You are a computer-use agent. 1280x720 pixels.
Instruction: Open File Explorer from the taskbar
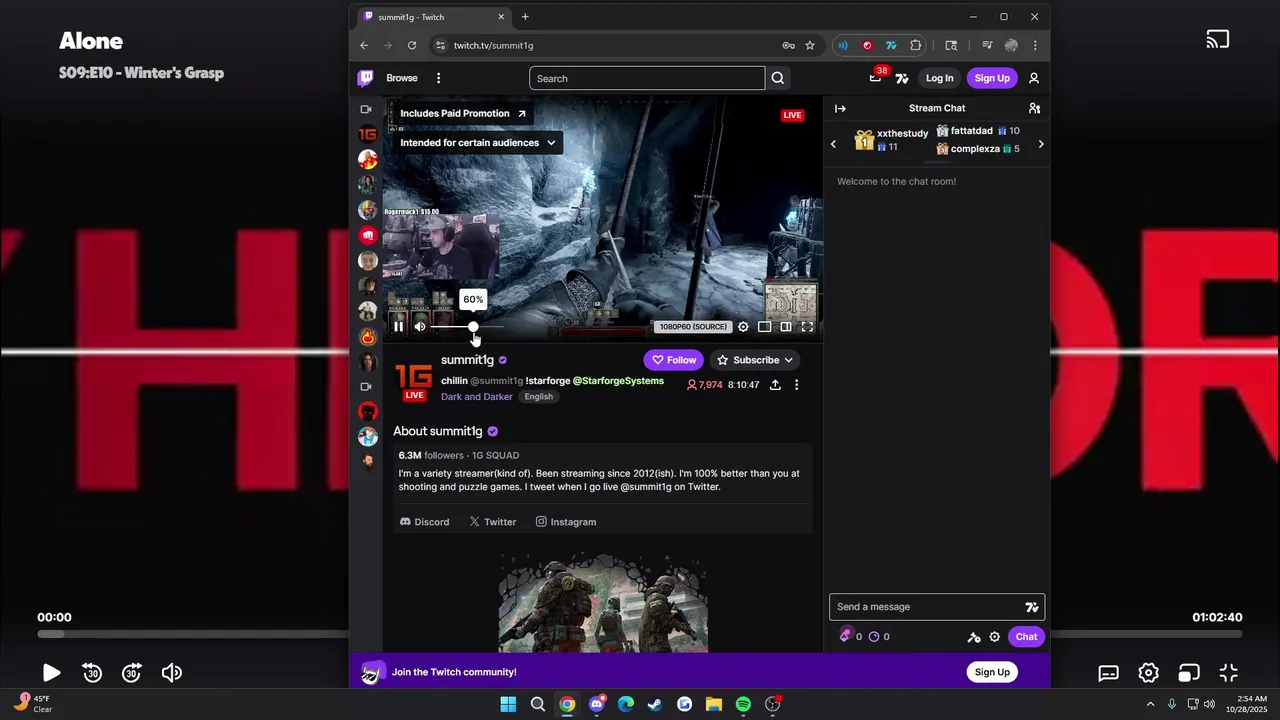point(714,704)
